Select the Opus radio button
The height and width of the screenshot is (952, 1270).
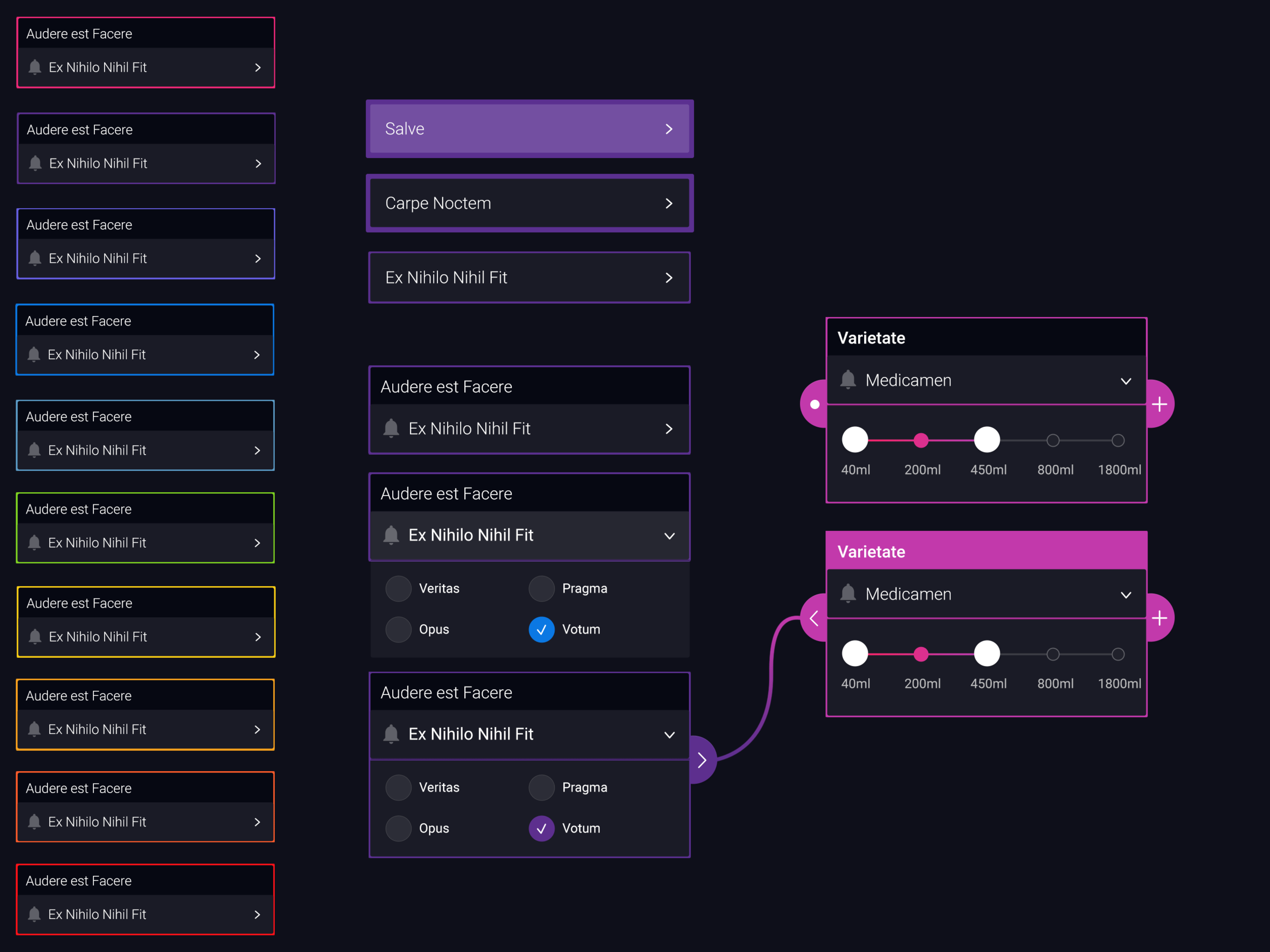pyautogui.click(x=398, y=629)
